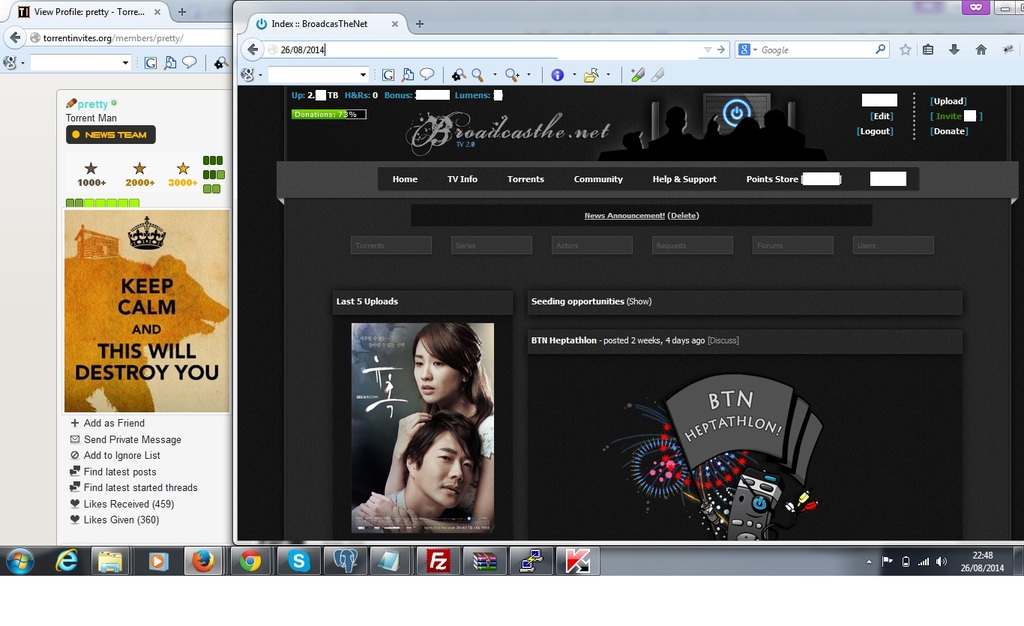The image size is (1024, 626).
Task: Expand the folder icon dropdown arrow
Action: click(608, 75)
